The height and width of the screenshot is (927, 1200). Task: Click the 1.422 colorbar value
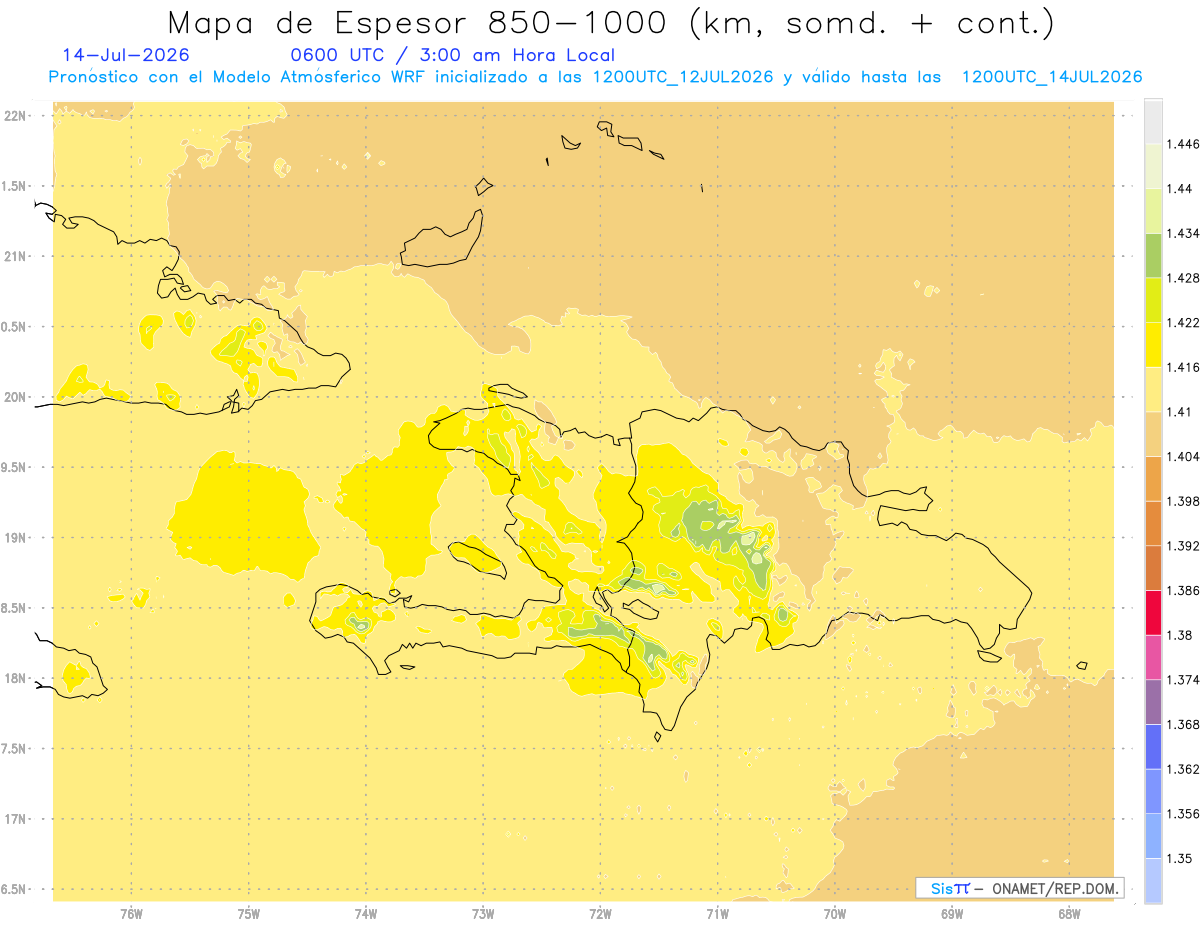pos(1182,322)
